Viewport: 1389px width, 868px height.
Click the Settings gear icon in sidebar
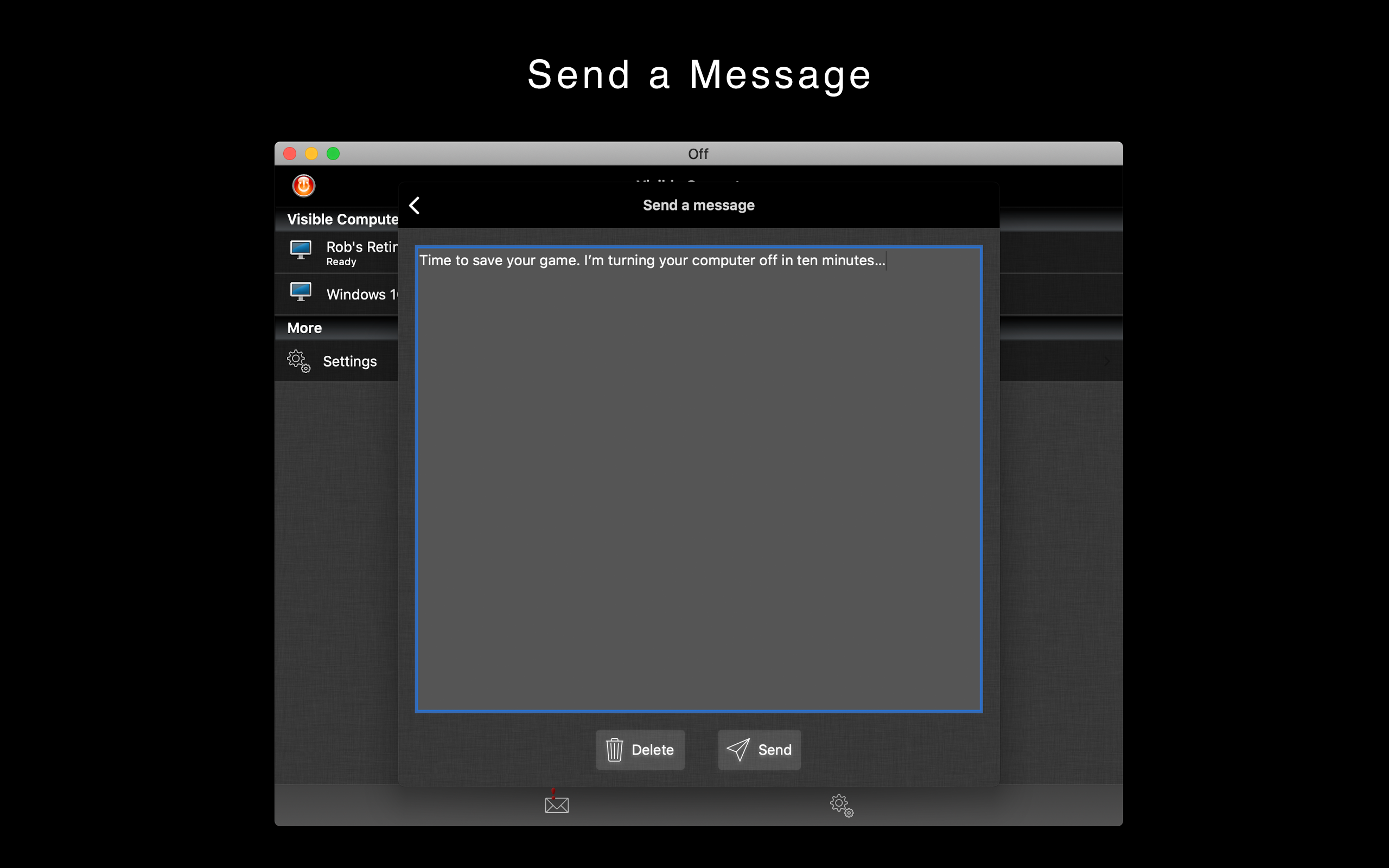click(x=298, y=361)
